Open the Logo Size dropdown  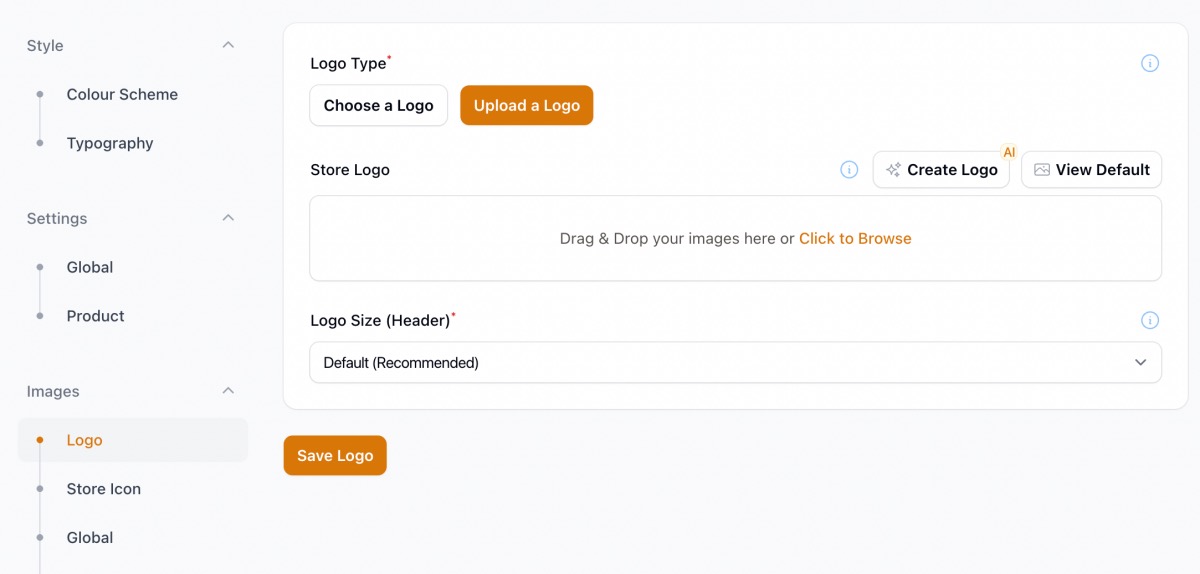click(736, 362)
